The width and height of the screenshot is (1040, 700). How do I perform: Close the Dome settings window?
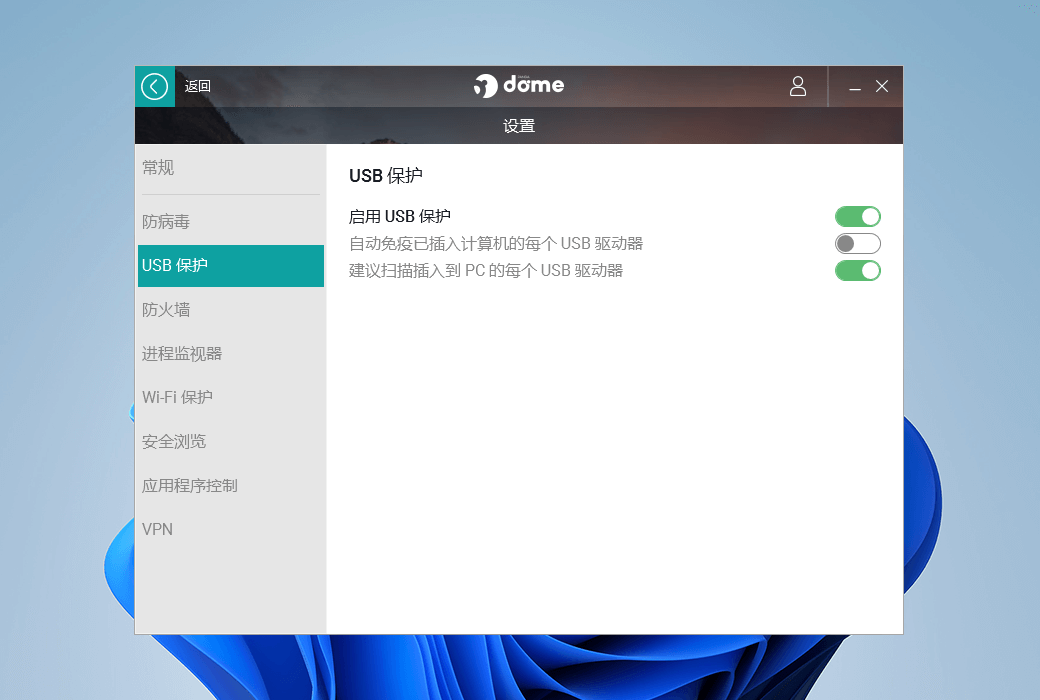882,87
